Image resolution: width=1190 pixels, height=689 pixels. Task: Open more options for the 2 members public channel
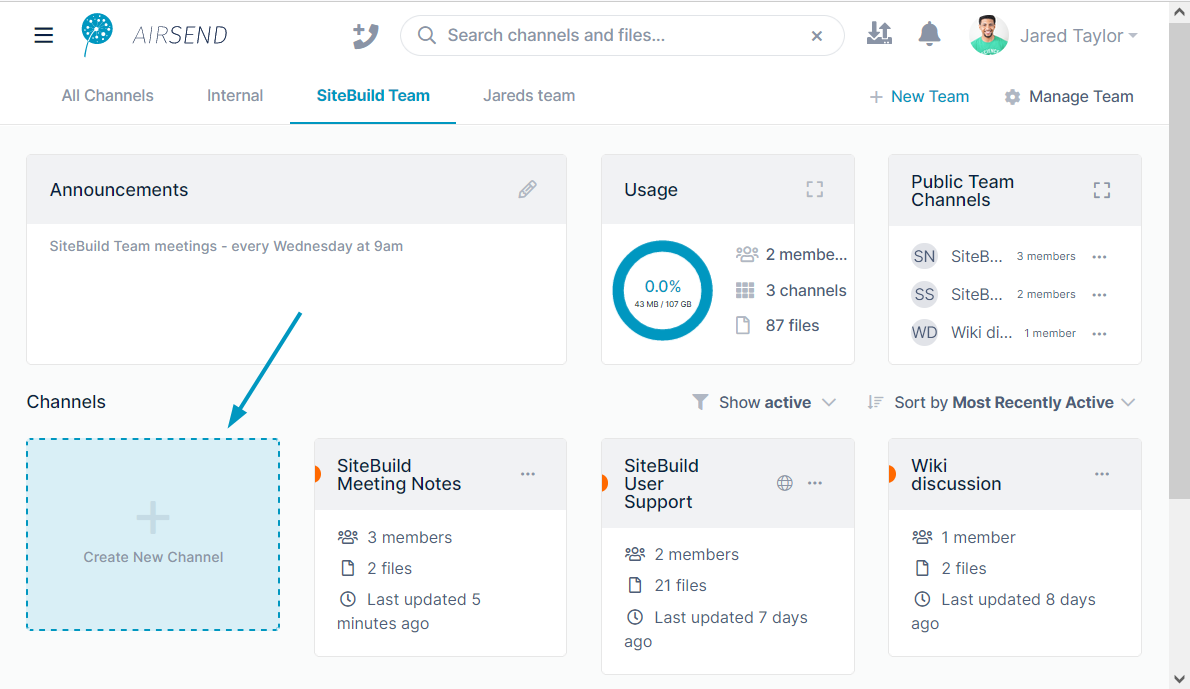1099,295
